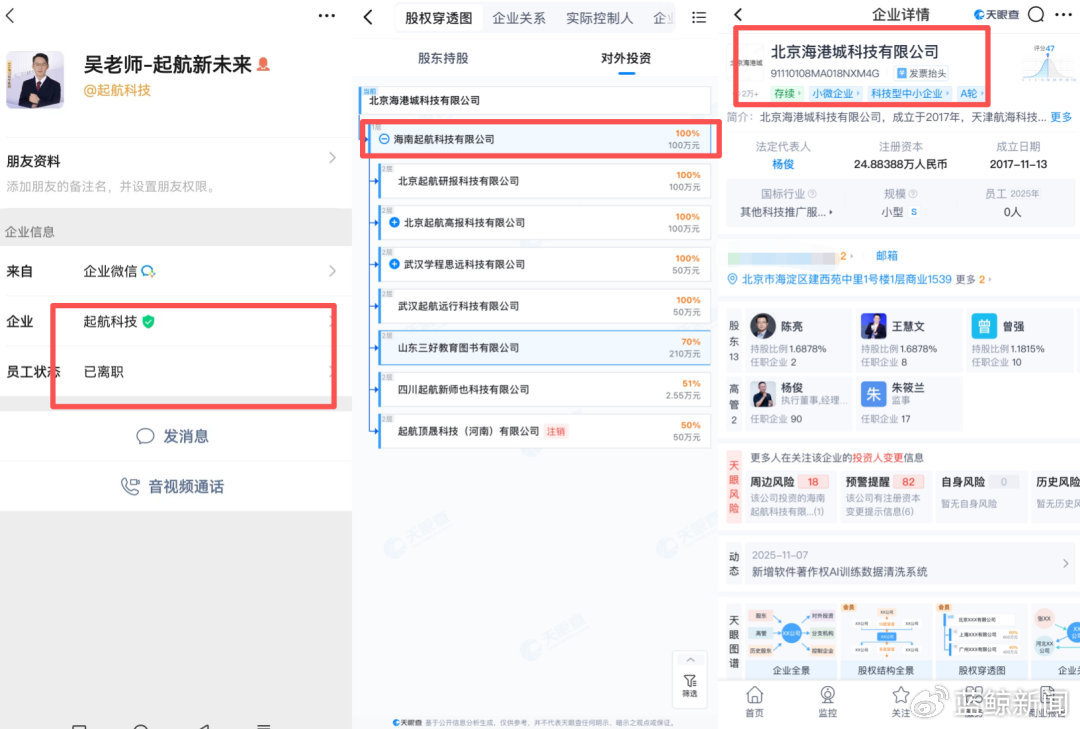Tap the 首页 home icon in bottom bar

(755, 702)
